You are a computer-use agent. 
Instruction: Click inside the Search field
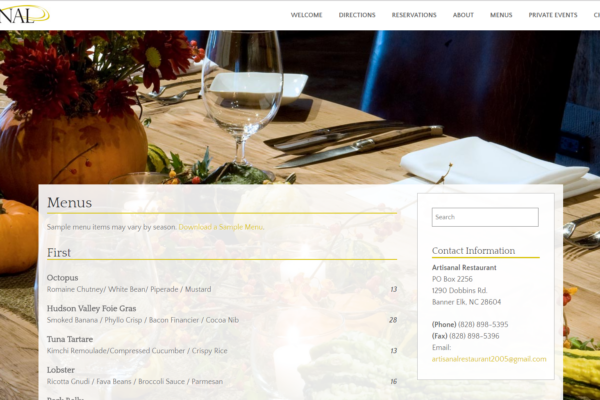(x=485, y=217)
